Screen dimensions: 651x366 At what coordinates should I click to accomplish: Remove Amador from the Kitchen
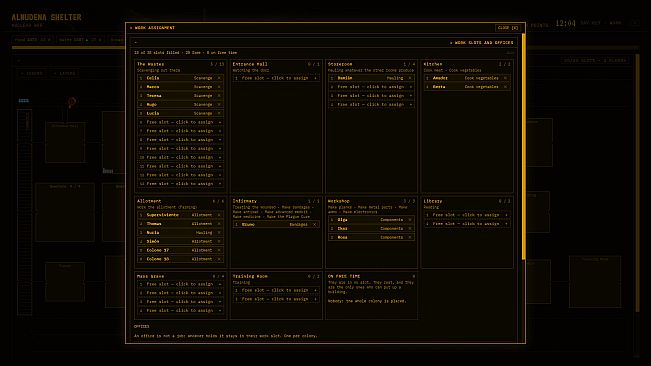[x=505, y=78]
